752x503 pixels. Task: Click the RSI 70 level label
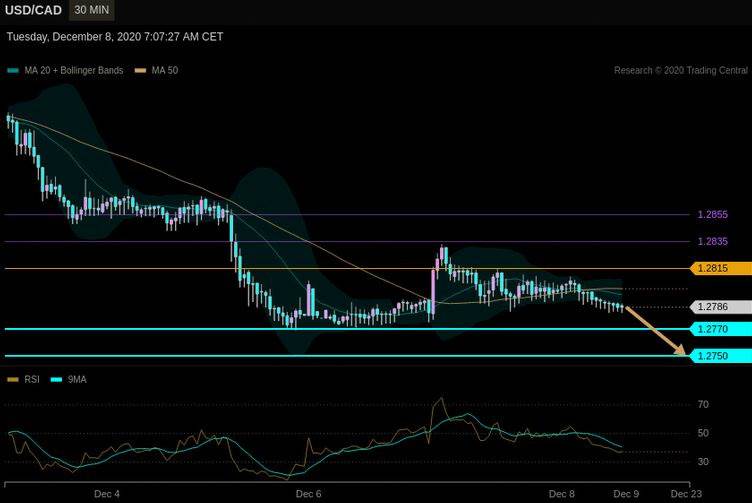tap(703, 405)
